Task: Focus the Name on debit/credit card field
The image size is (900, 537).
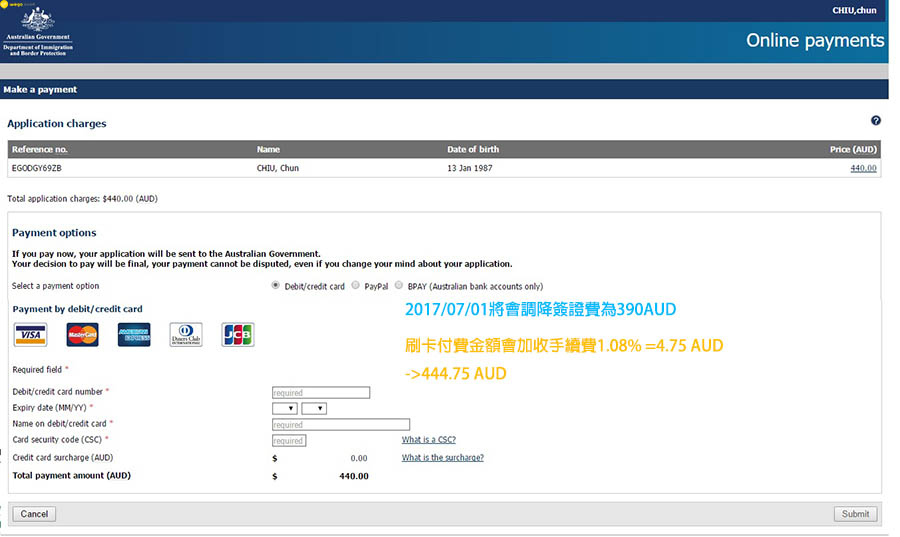Action: coord(341,424)
